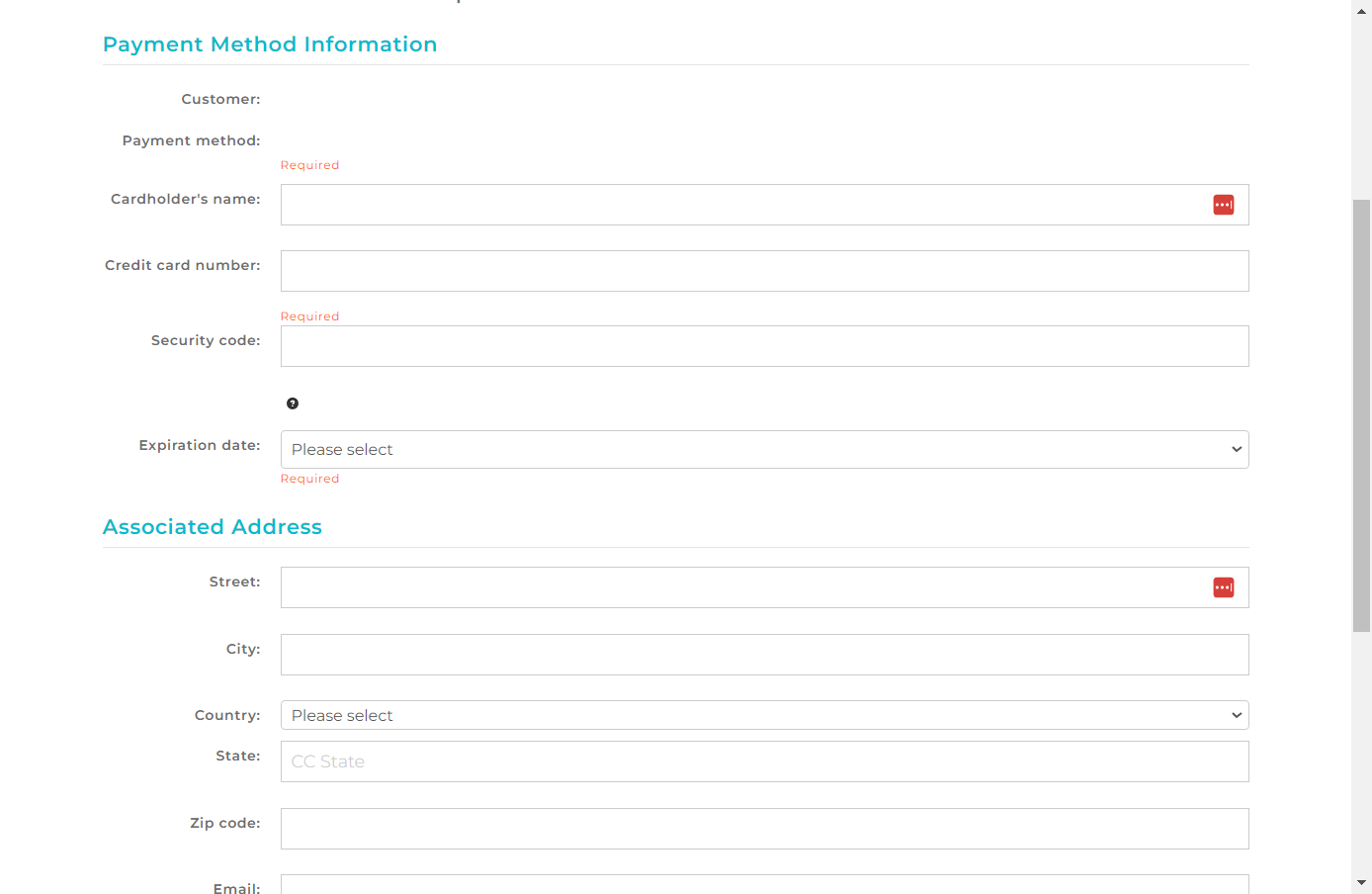Screen dimensions: 1372x894
Task: Click the vertical scrollbar thumb
Action: 1361,415
